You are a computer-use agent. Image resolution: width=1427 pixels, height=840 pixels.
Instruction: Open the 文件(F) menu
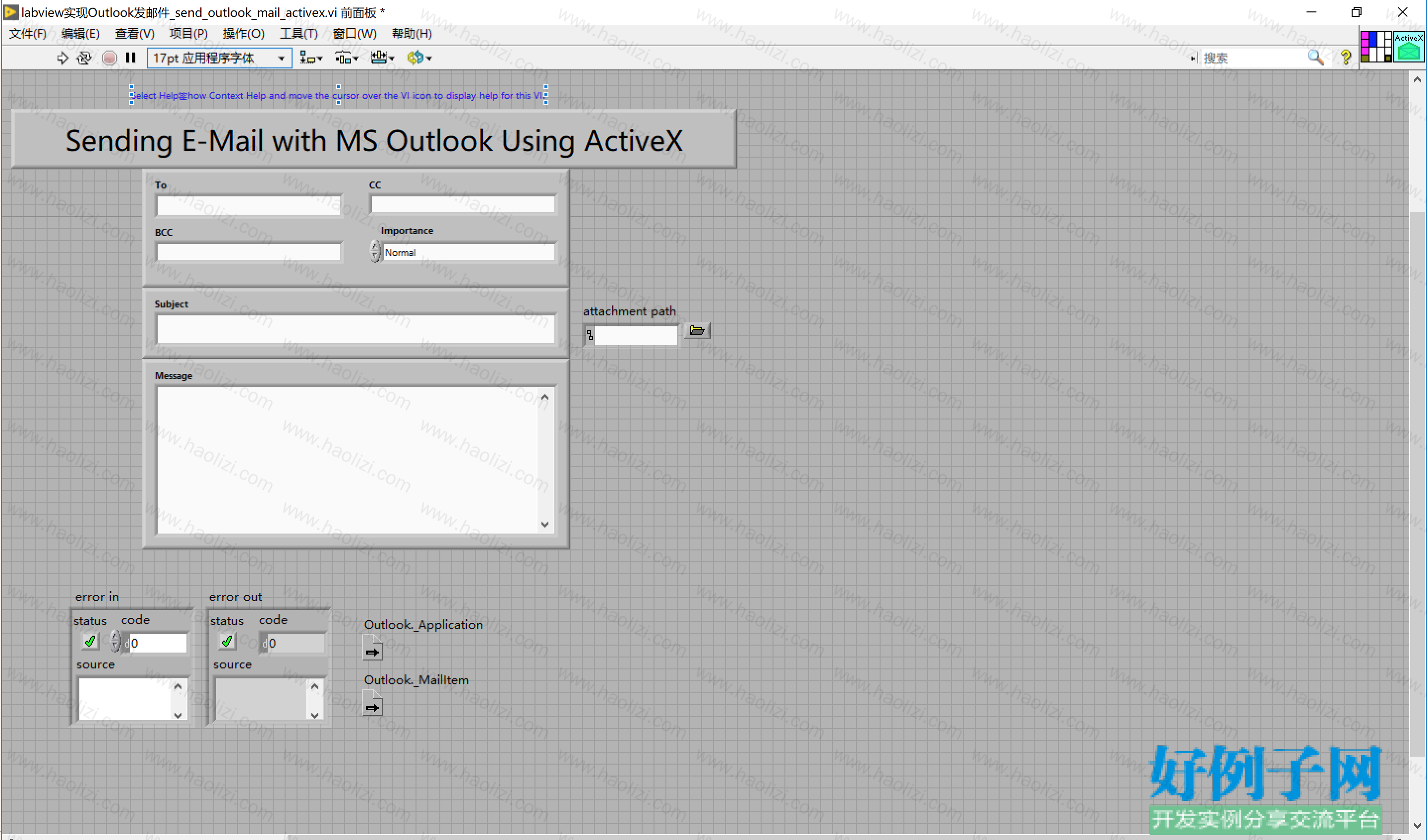coord(27,33)
